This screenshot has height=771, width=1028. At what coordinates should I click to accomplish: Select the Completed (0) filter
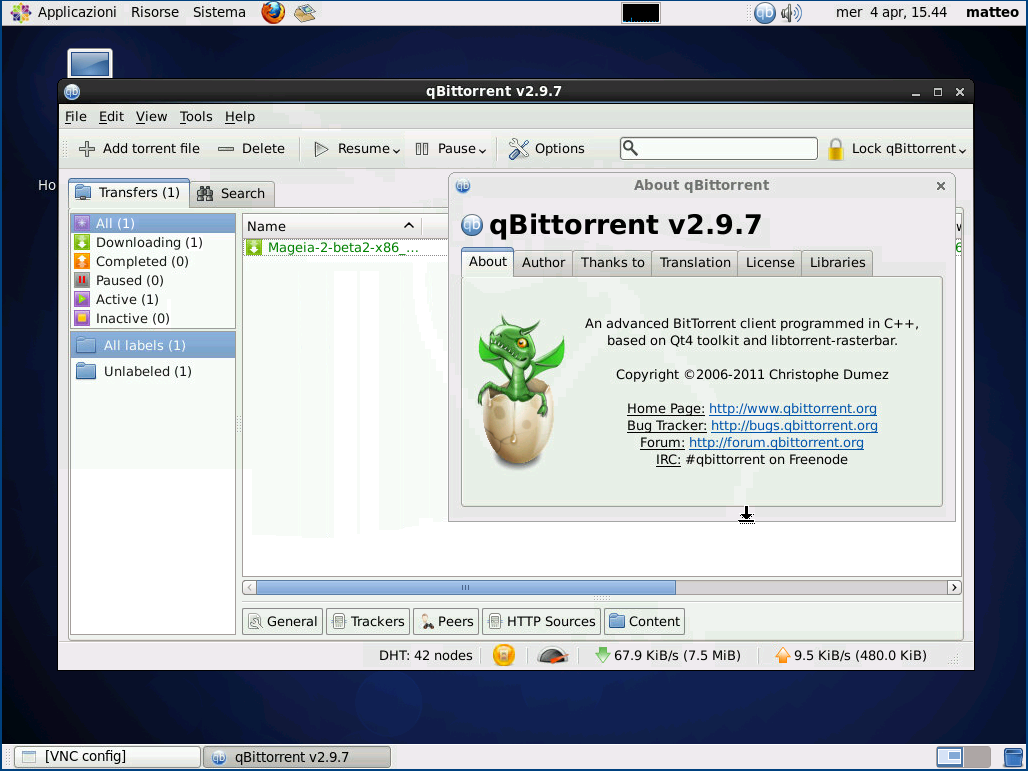[141, 262]
